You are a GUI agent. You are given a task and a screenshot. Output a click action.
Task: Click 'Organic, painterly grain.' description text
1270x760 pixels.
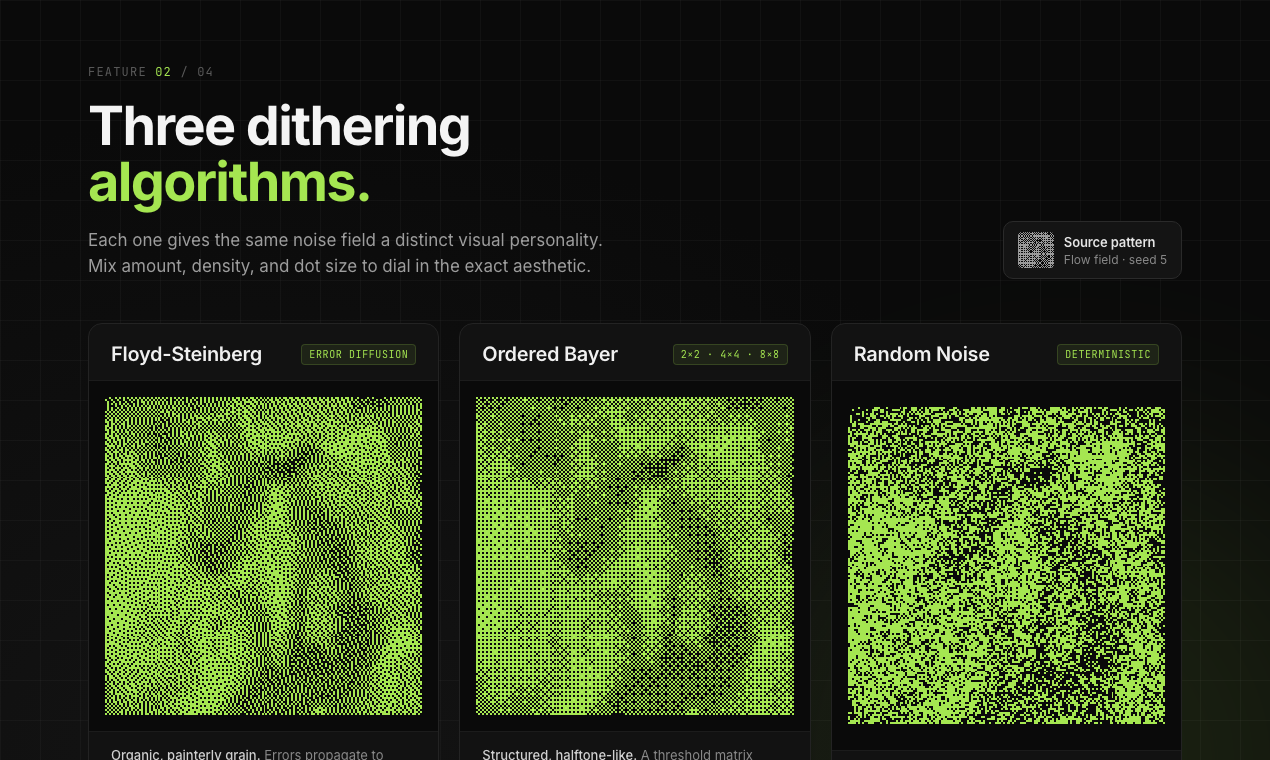click(185, 755)
